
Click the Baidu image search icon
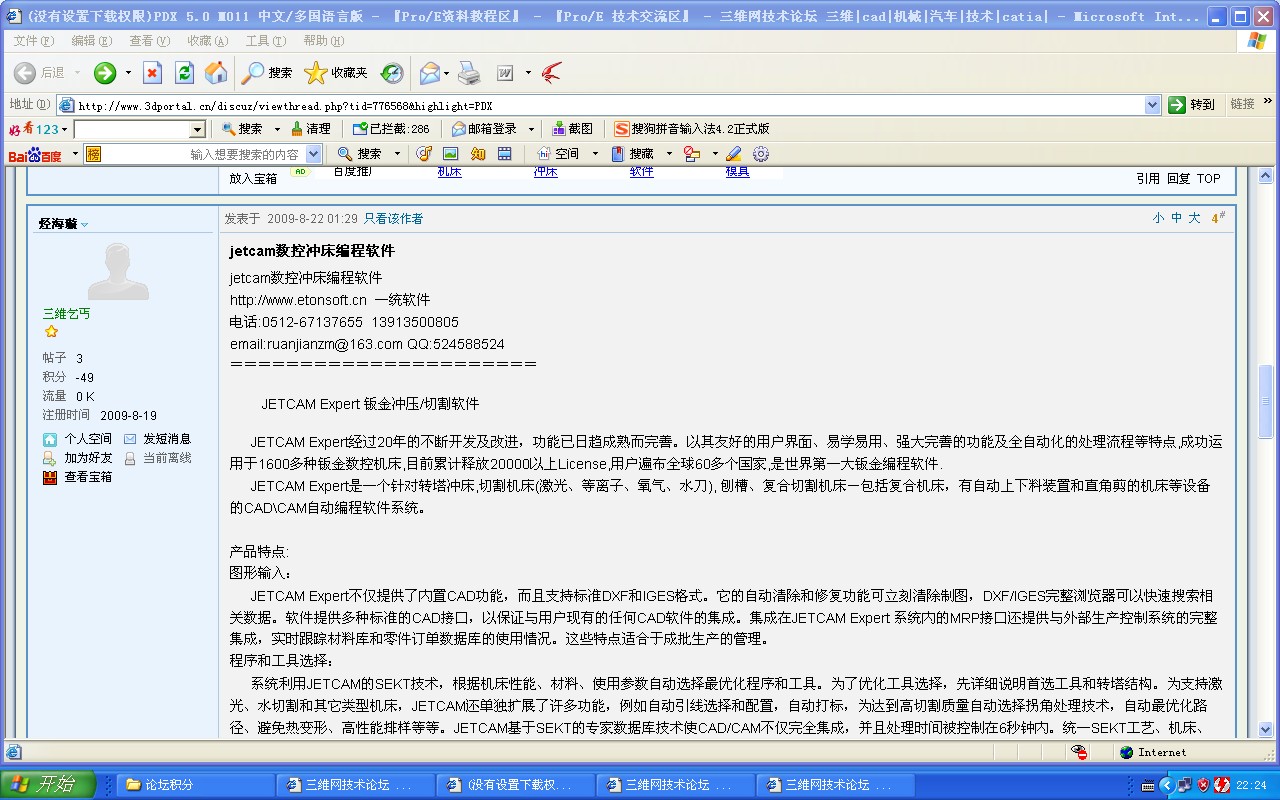451,154
